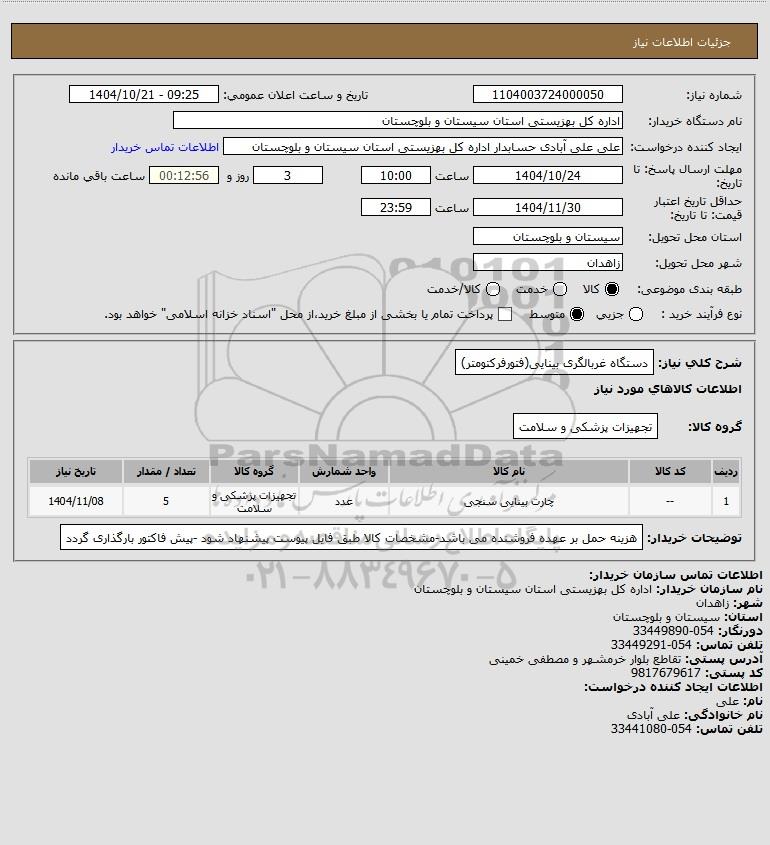Open the اطلاعات تماس خریدار link
The image size is (770, 845).
point(165,147)
